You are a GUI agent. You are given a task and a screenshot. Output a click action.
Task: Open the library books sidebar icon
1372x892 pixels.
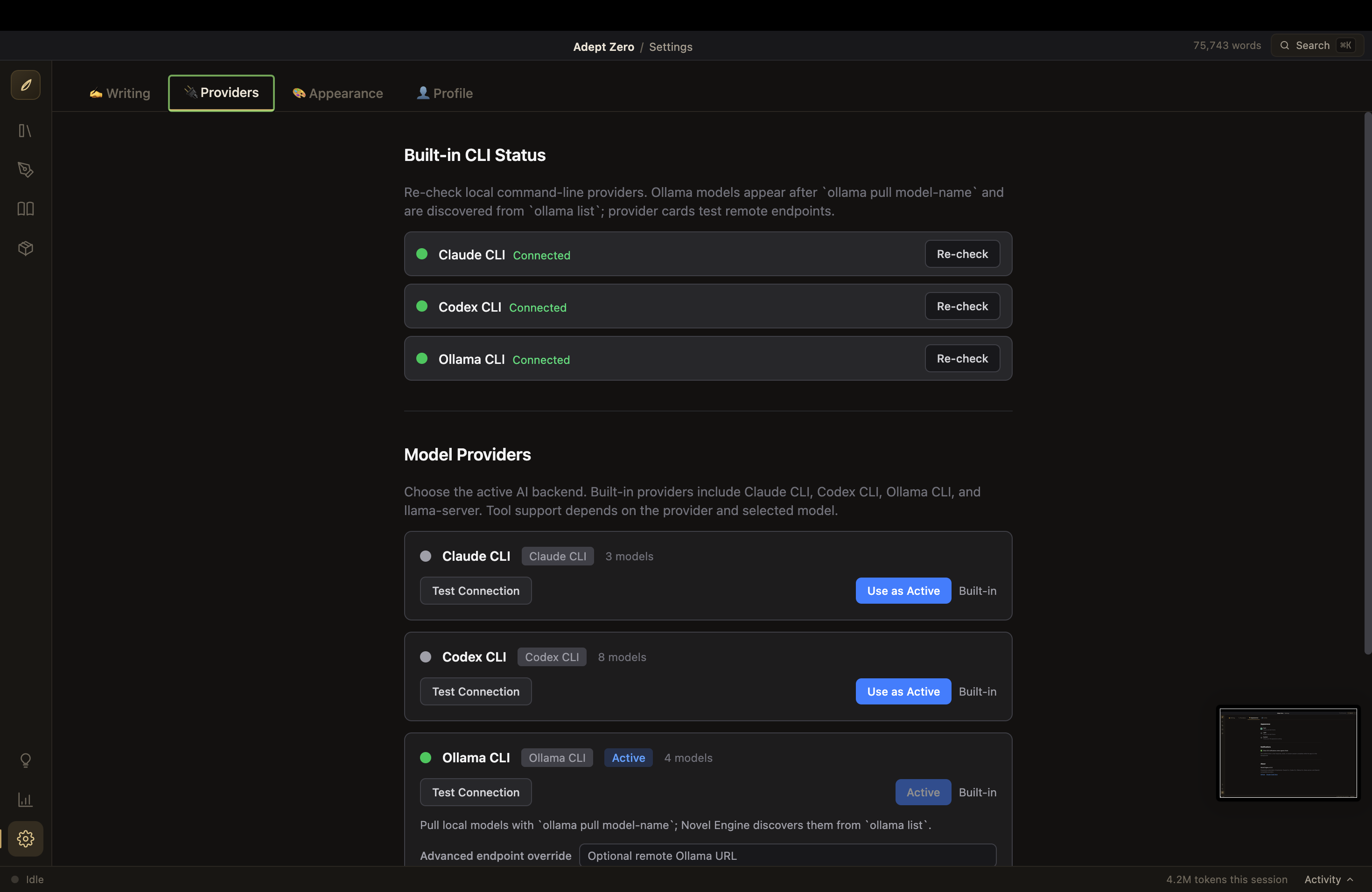tap(25, 131)
